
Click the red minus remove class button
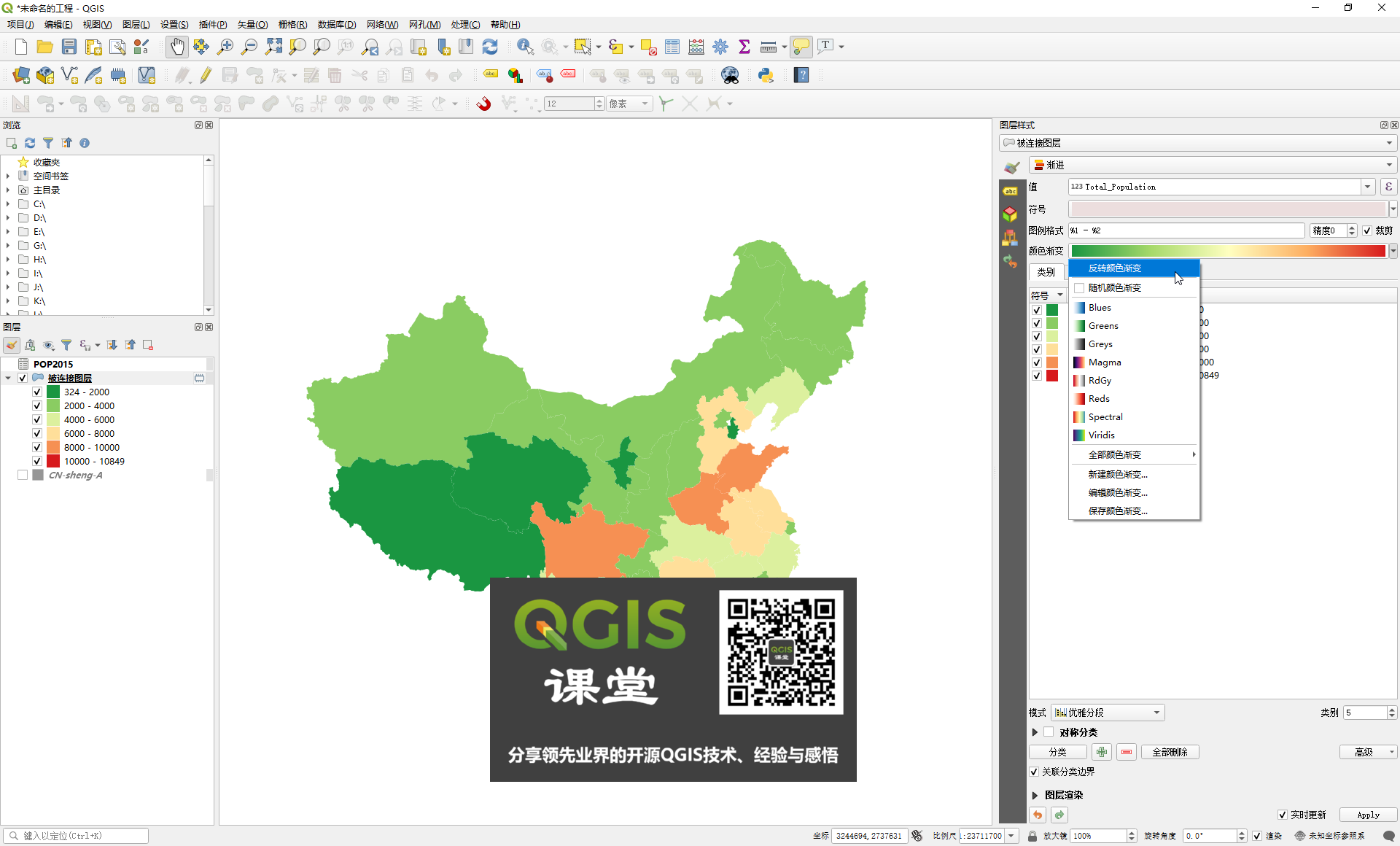[x=1127, y=752]
